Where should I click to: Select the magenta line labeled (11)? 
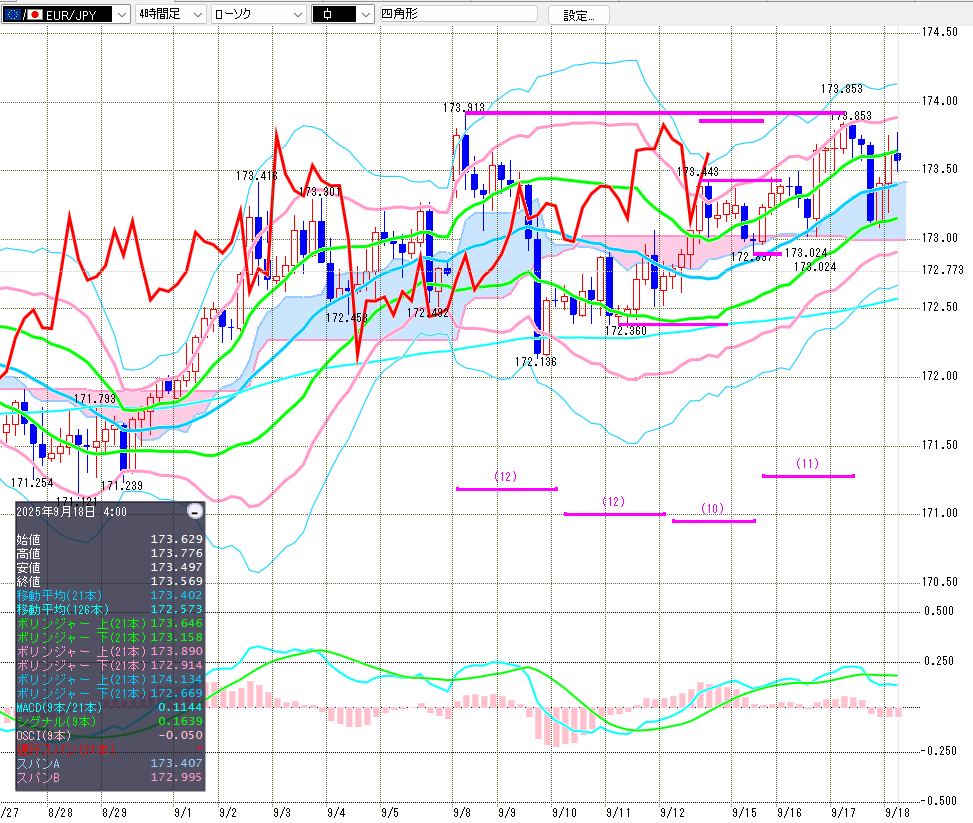coord(808,475)
